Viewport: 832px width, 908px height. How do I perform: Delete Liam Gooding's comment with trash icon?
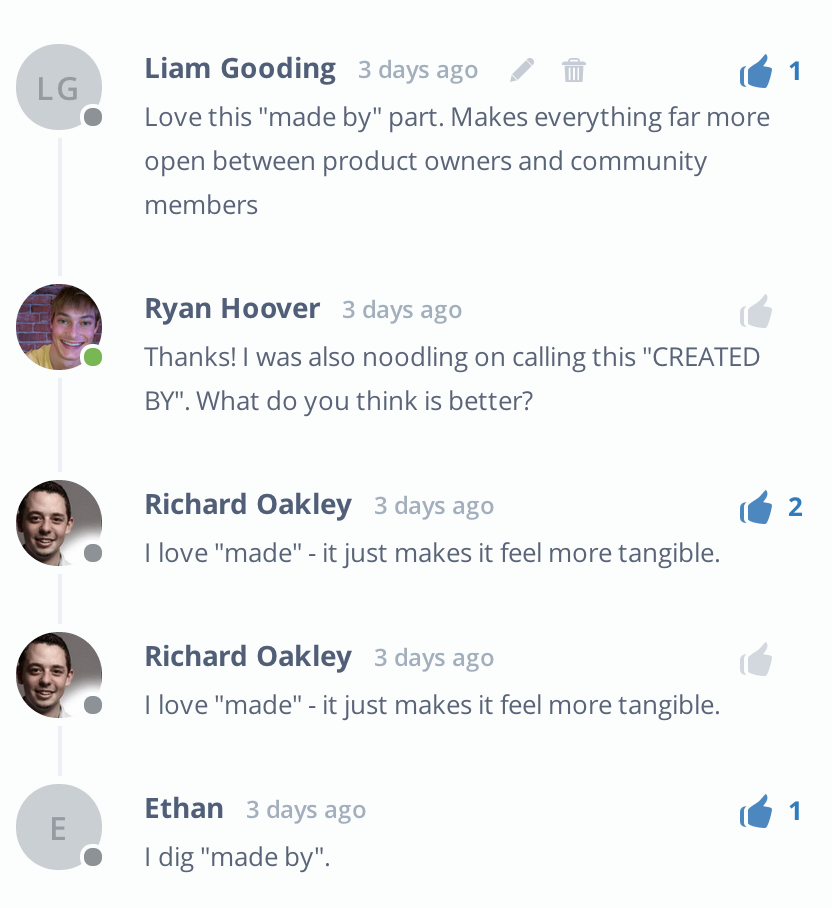(574, 70)
